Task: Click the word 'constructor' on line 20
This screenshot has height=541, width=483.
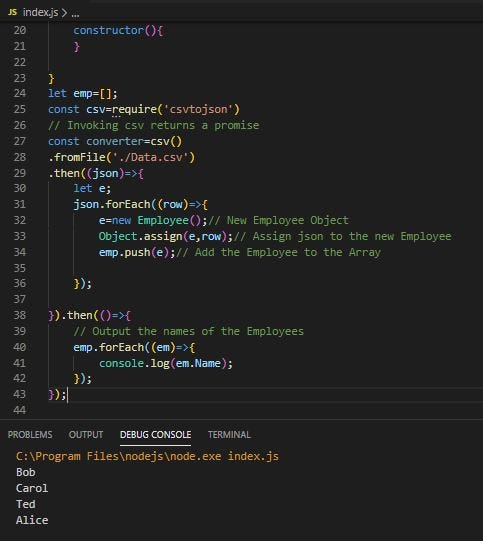Action: 108,30
